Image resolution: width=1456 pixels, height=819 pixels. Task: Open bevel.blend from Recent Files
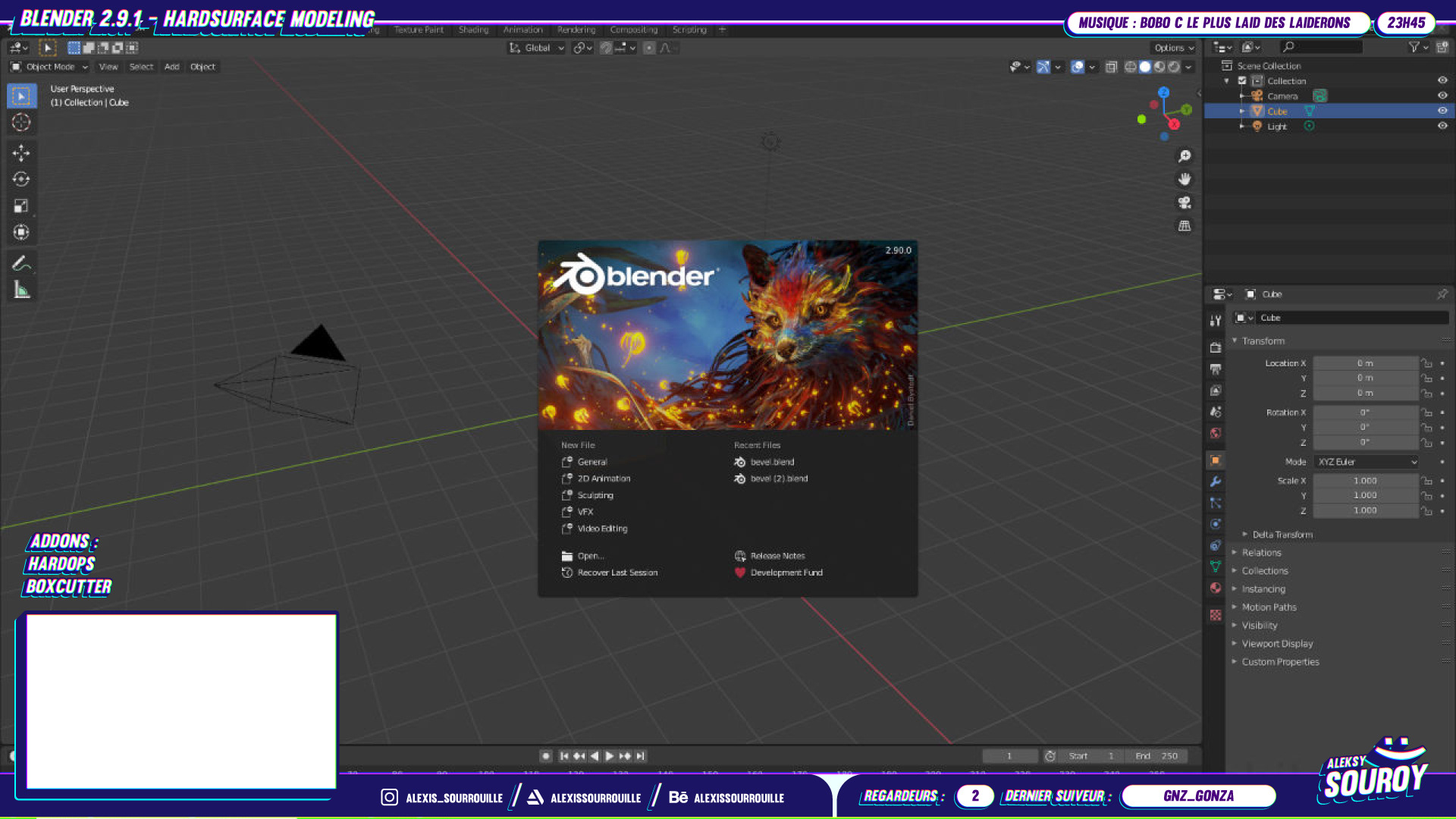(772, 462)
